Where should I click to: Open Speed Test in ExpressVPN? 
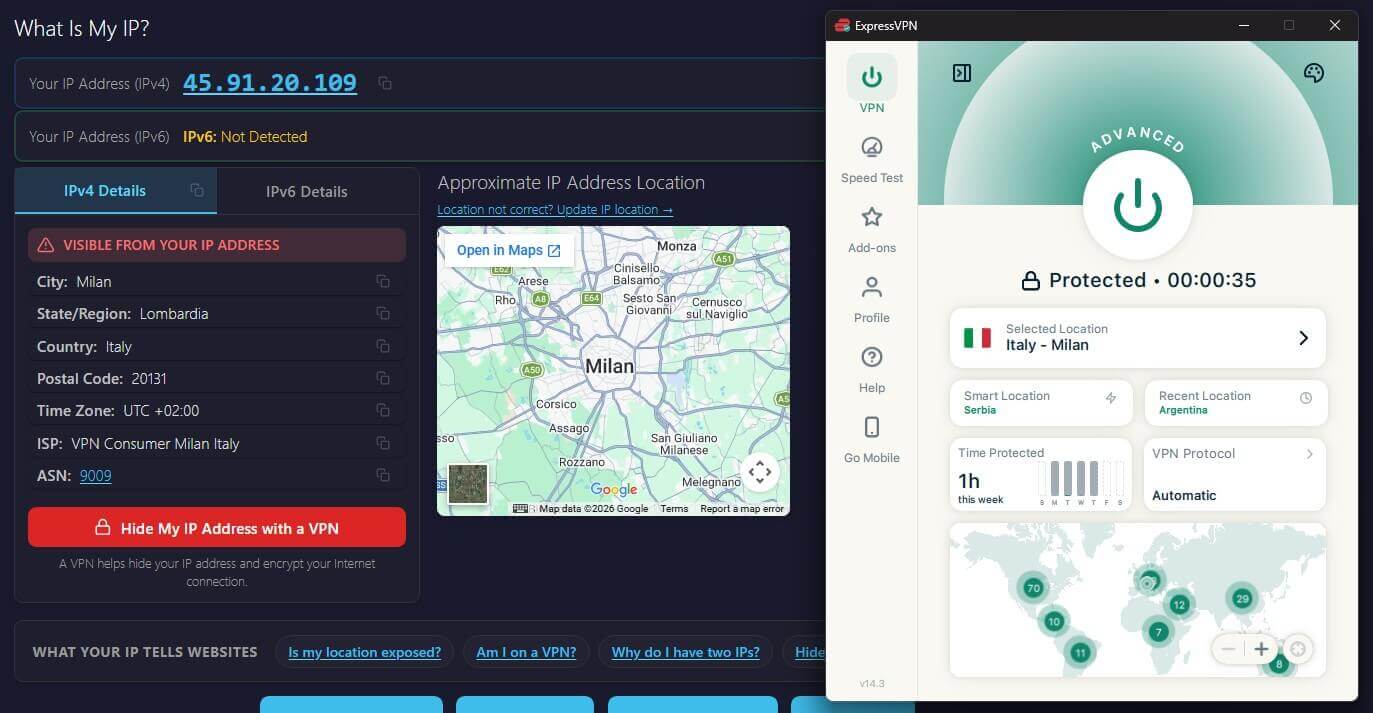tap(872, 159)
